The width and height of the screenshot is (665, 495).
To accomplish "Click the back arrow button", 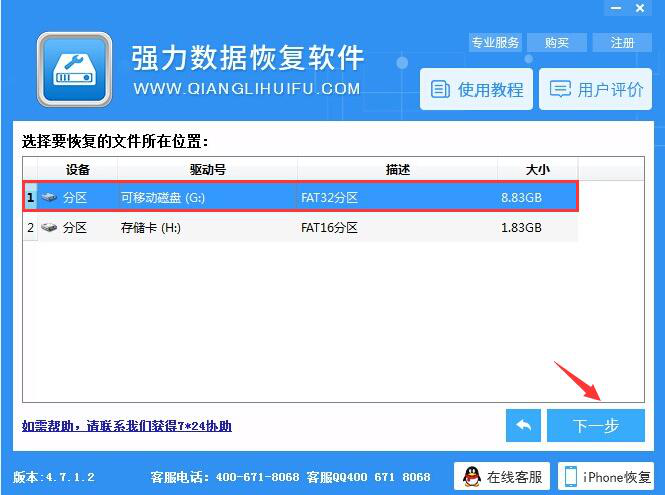I will point(523,425).
